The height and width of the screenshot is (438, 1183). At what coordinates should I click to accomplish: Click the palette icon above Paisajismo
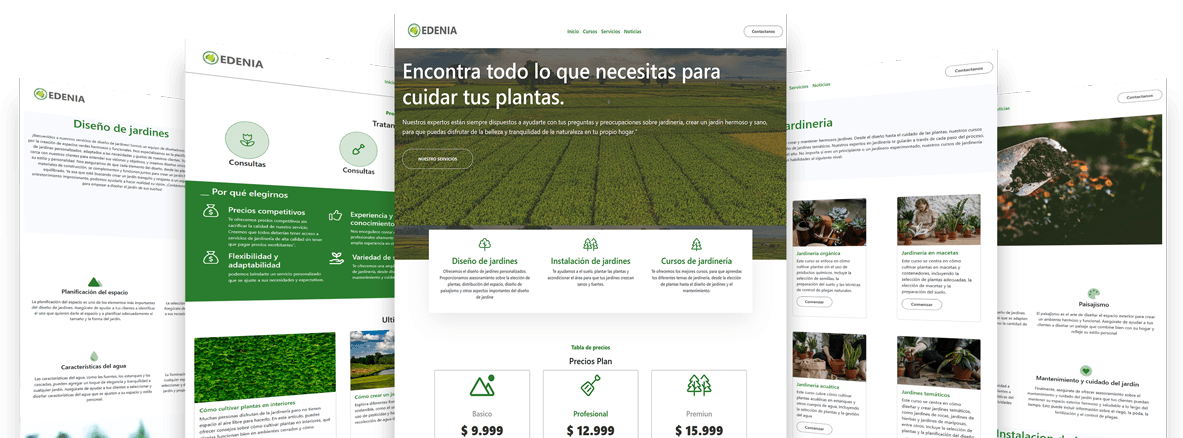coord(1093,293)
